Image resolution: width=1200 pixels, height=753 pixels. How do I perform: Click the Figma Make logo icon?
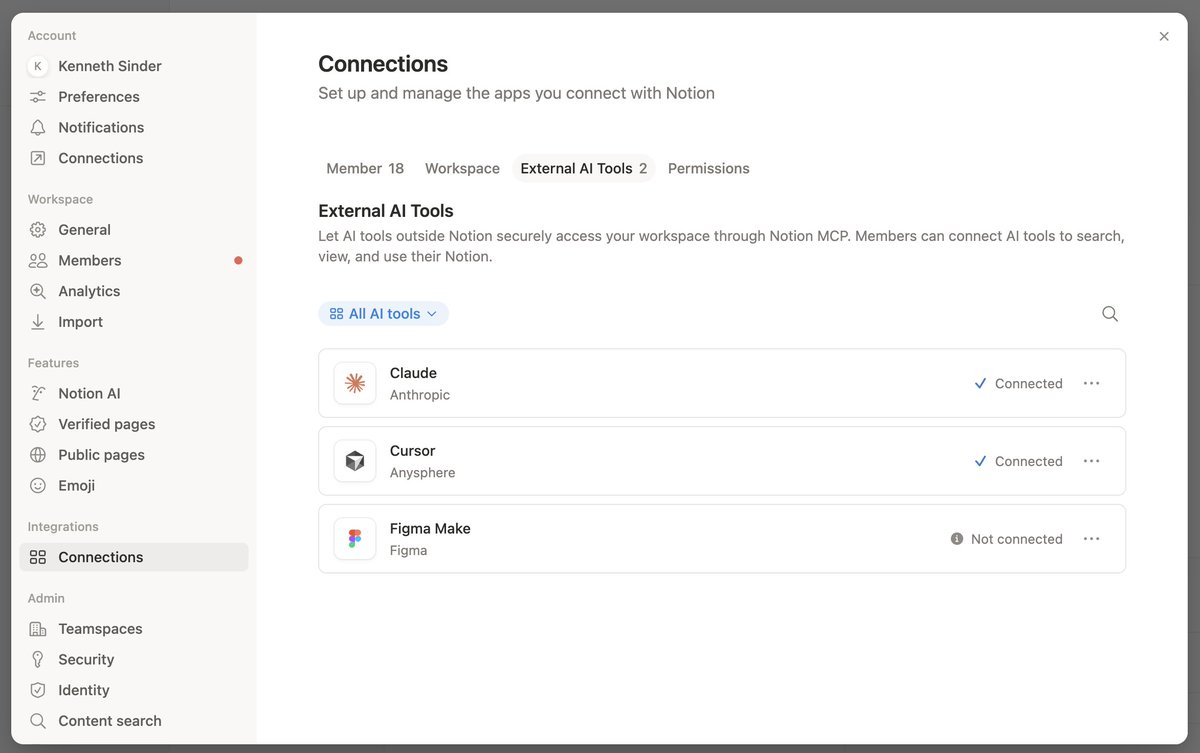355,539
